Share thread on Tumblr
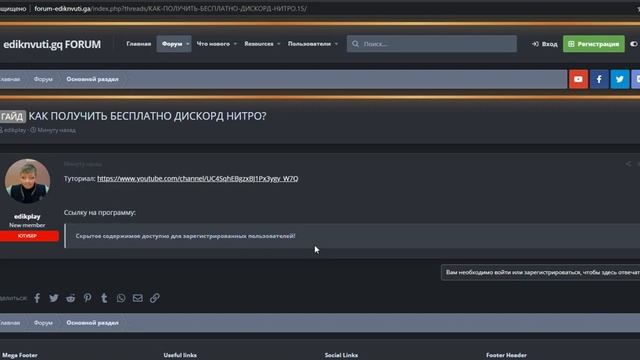 coord(104,298)
